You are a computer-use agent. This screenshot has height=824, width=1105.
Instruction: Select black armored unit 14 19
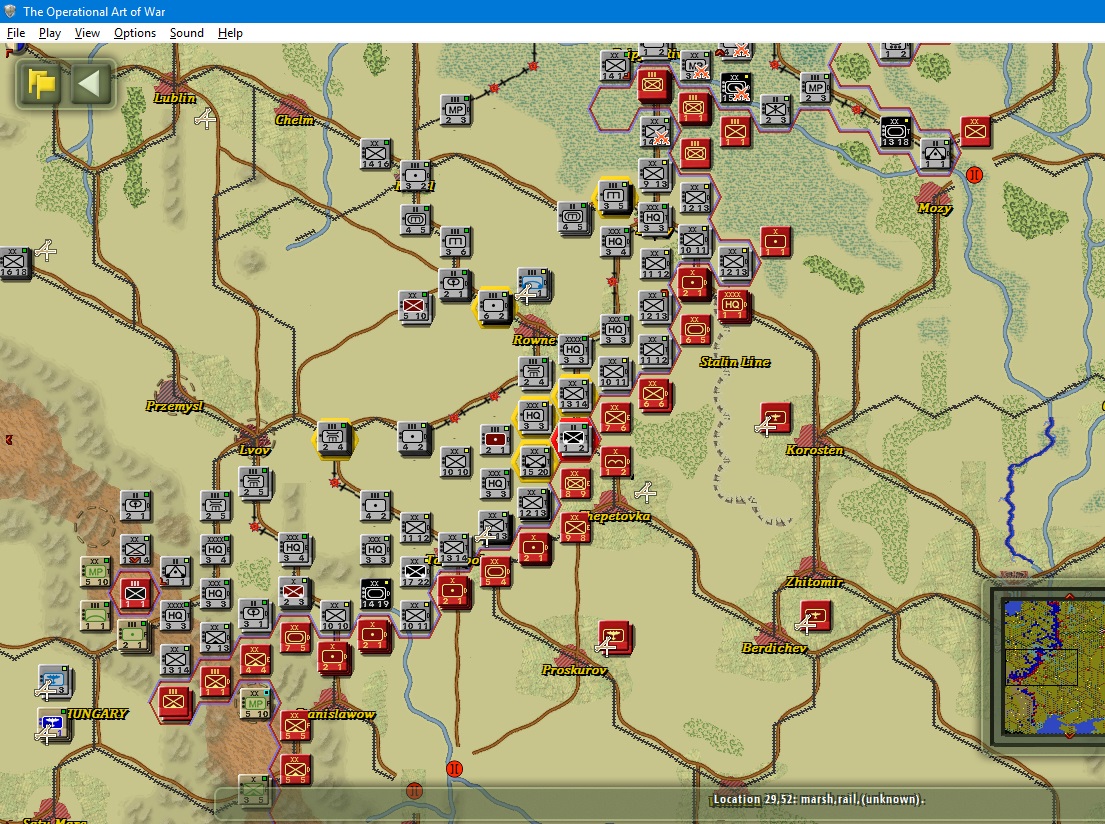[376, 594]
